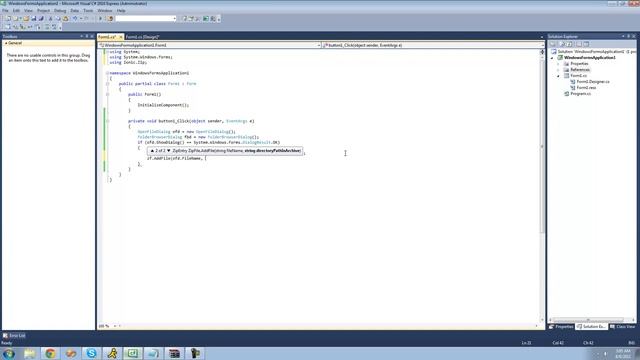Click the Save All toolbar icon
Image resolution: width=640 pixels, height=360 pixels.
tap(41, 18)
